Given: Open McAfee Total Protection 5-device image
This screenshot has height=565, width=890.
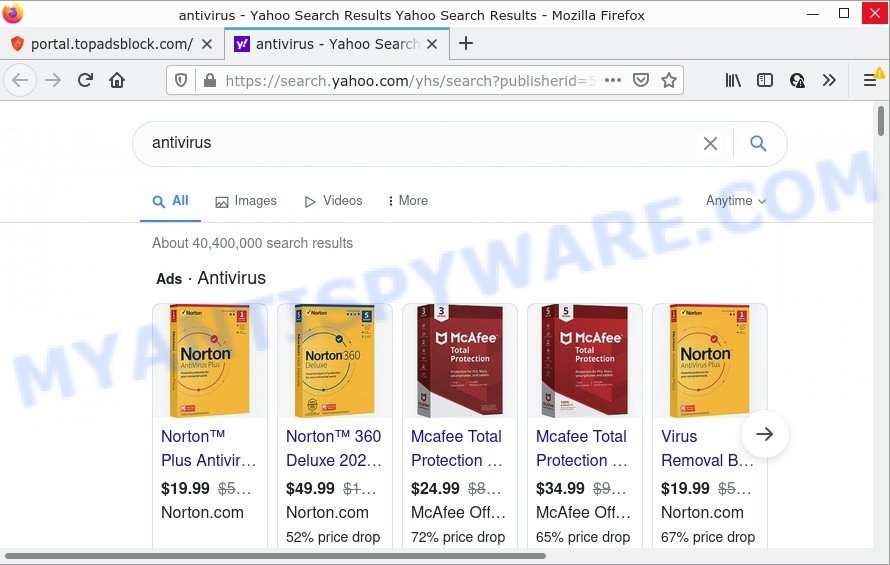Looking at the screenshot, I should point(584,361).
